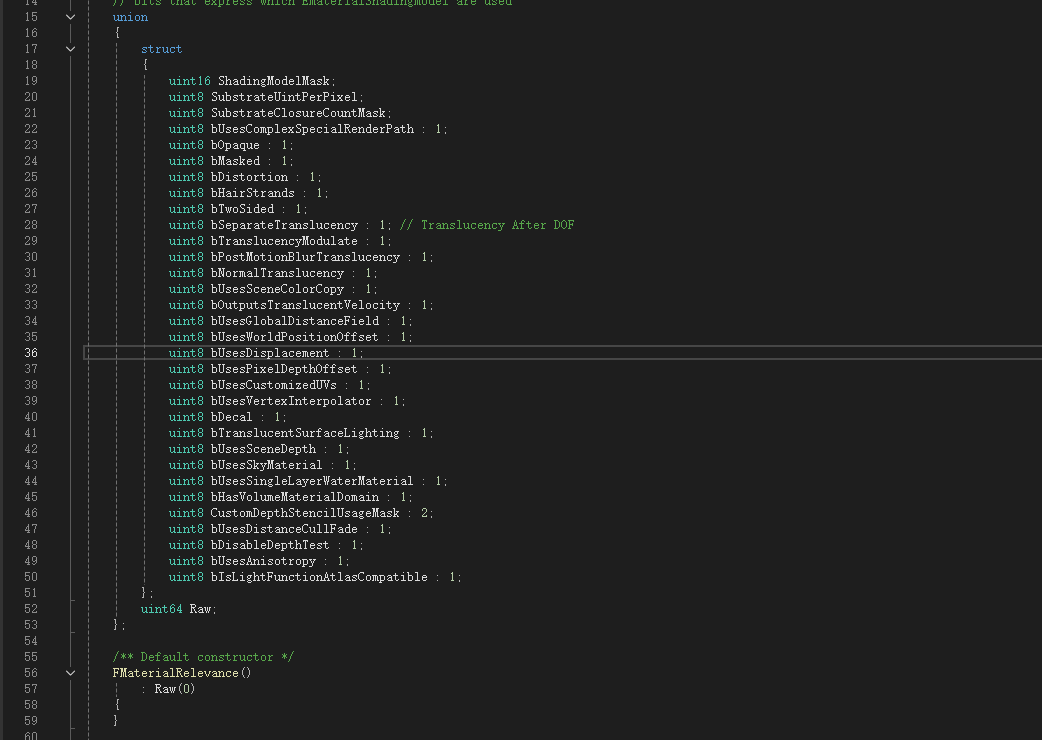Click the 'Translucency After DOF' comment

pos(486,225)
